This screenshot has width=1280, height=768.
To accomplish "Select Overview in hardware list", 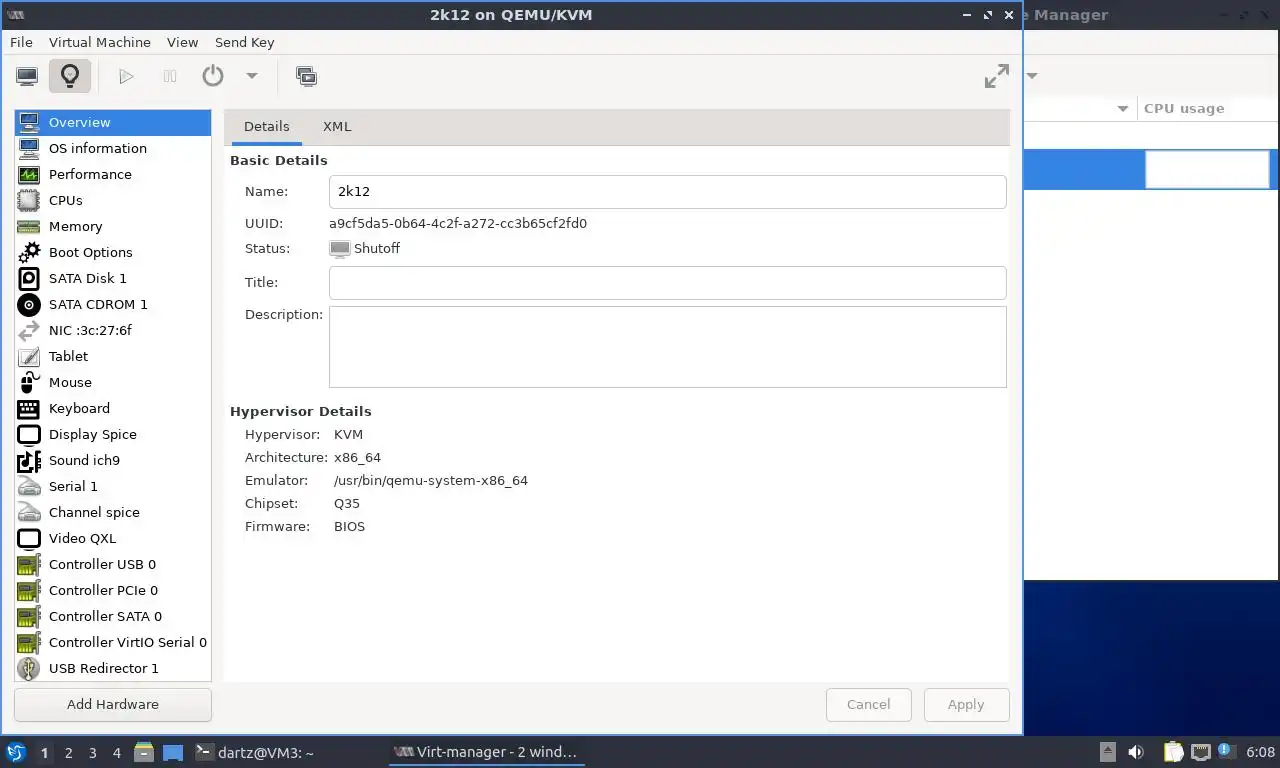I will tap(113, 122).
